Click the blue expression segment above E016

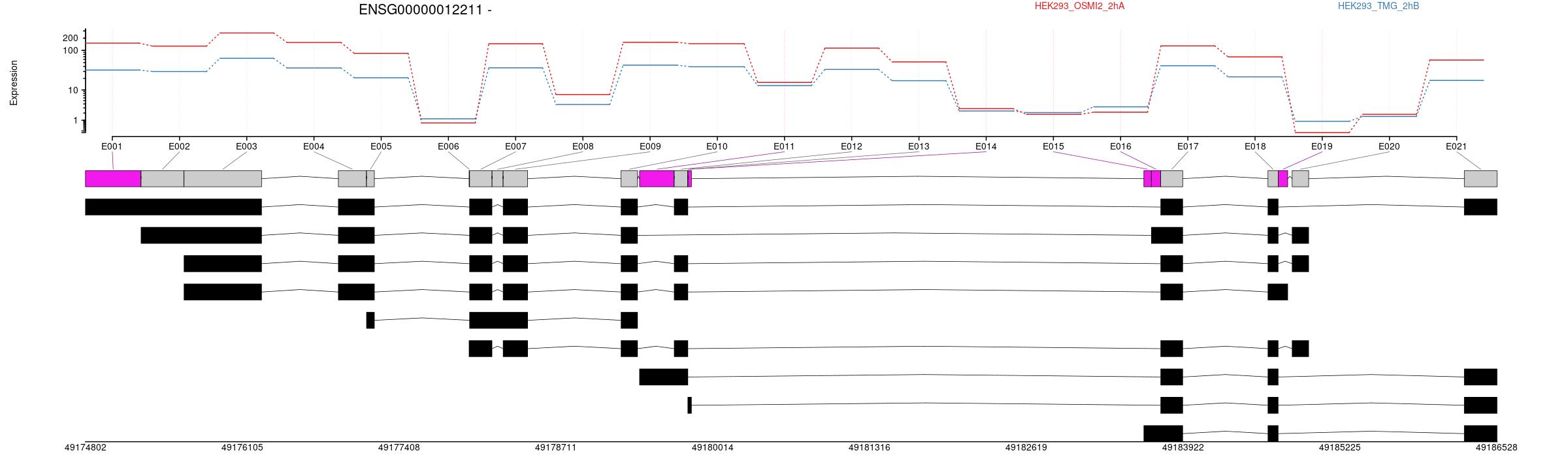tap(1120, 106)
